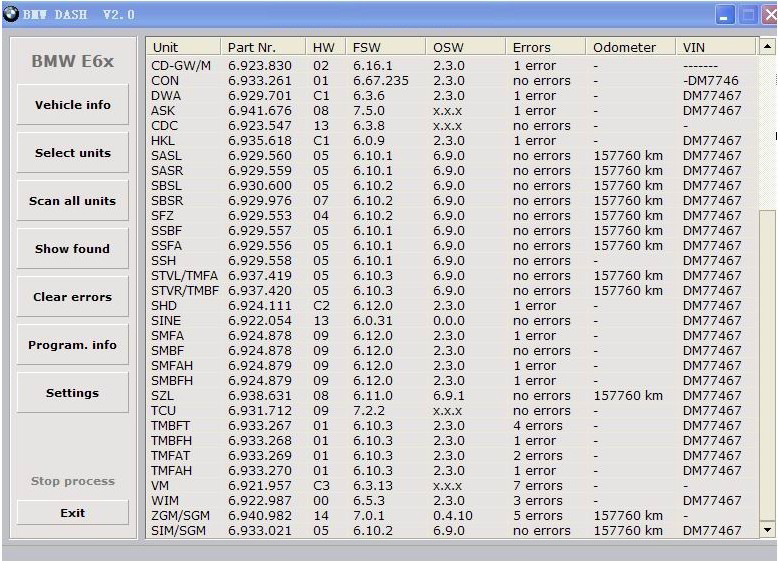The image size is (778, 561).
Task: Sort by the Errors column header
Action: coord(545,47)
